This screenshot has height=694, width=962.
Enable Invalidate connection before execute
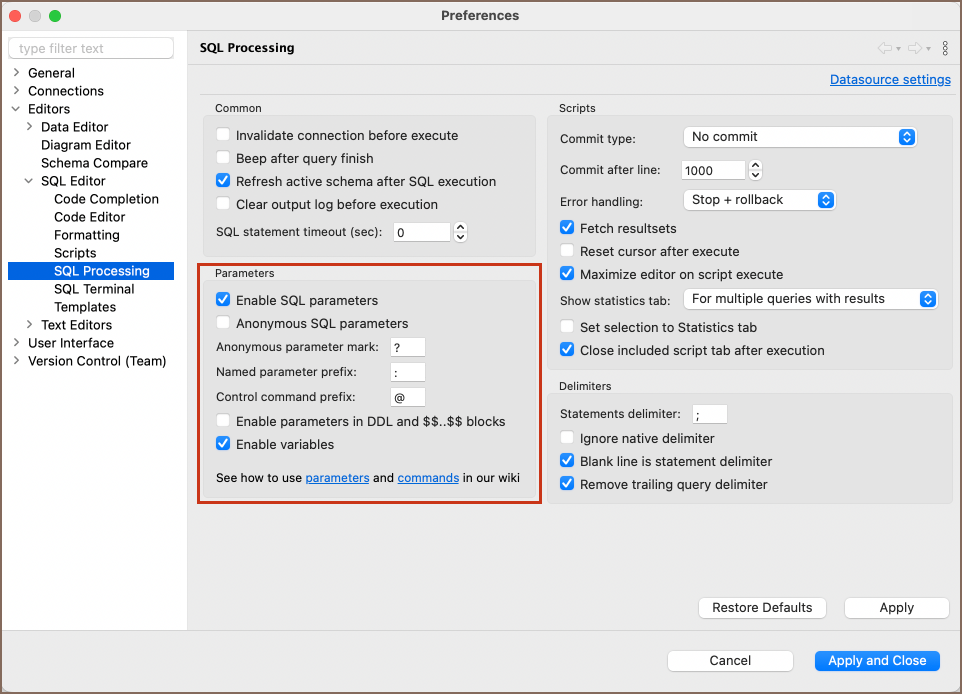tap(224, 135)
